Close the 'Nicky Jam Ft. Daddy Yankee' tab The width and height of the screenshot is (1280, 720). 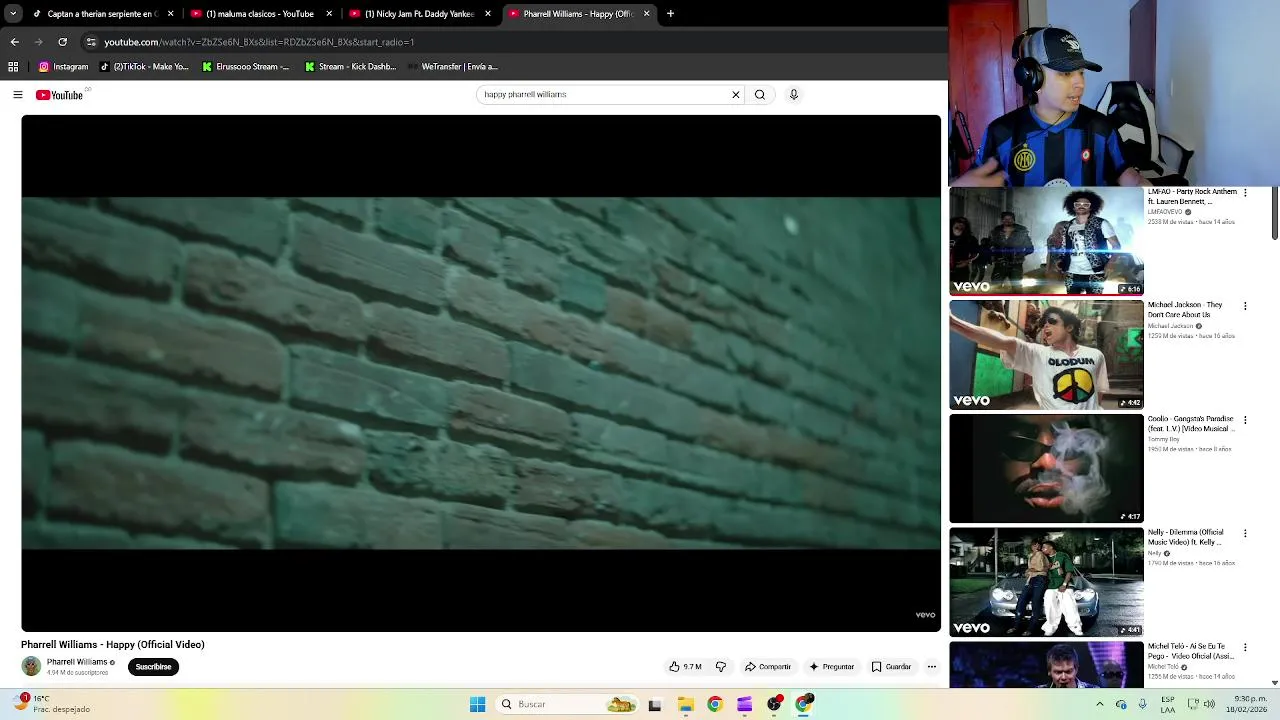488,14
